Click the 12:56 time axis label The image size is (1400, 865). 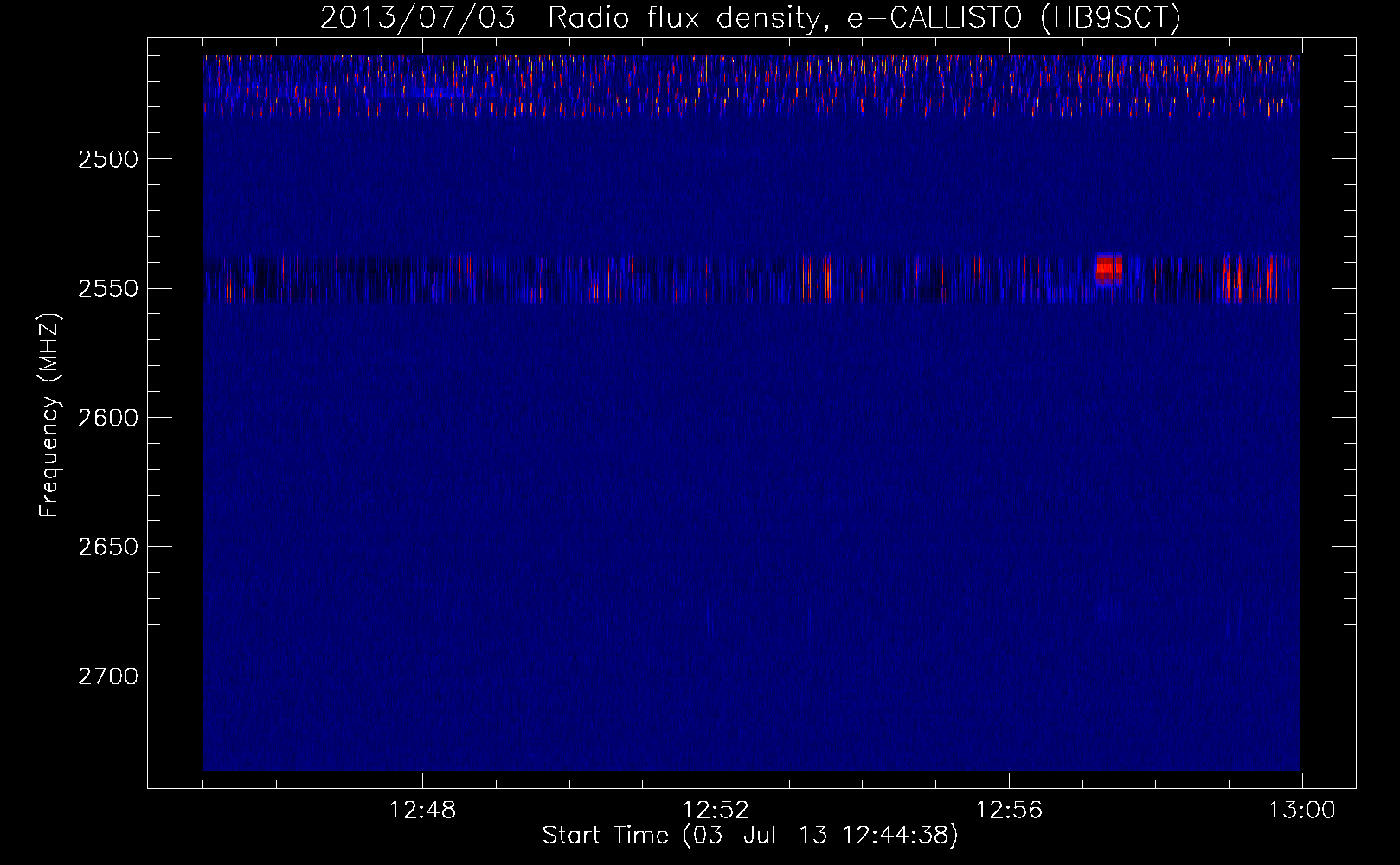(x=1009, y=811)
